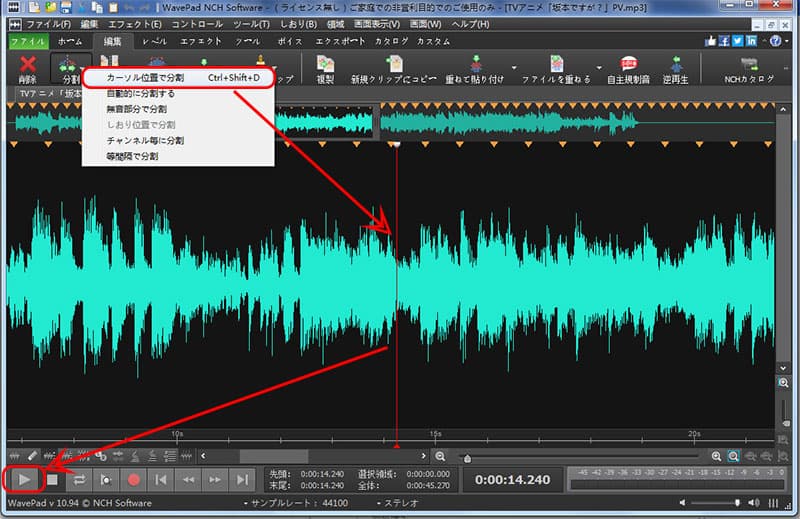Viewport: 800px width, 519px height.
Task: Select カーソル位置で分割 menu entry
Action: (178, 78)
